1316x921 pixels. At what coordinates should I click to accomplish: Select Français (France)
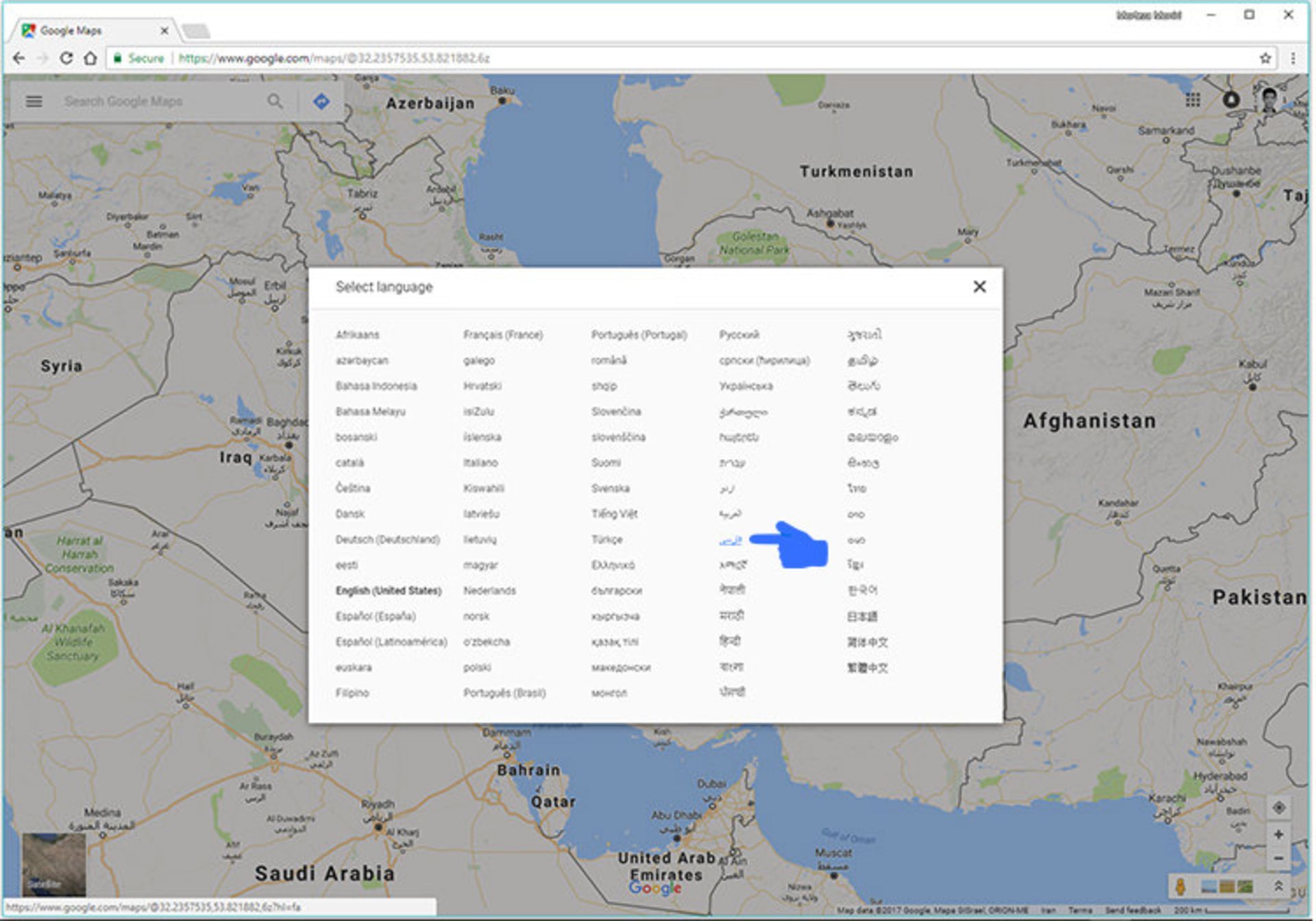(x=503, y=334)
